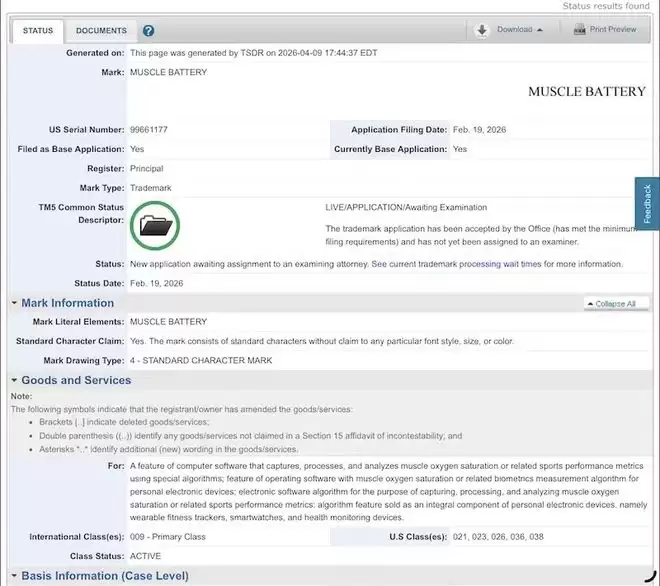660x586 pixels.
Task: Click U.S classes 021, 023, 026, 036, 038
Action: click(x=498, y=537)
